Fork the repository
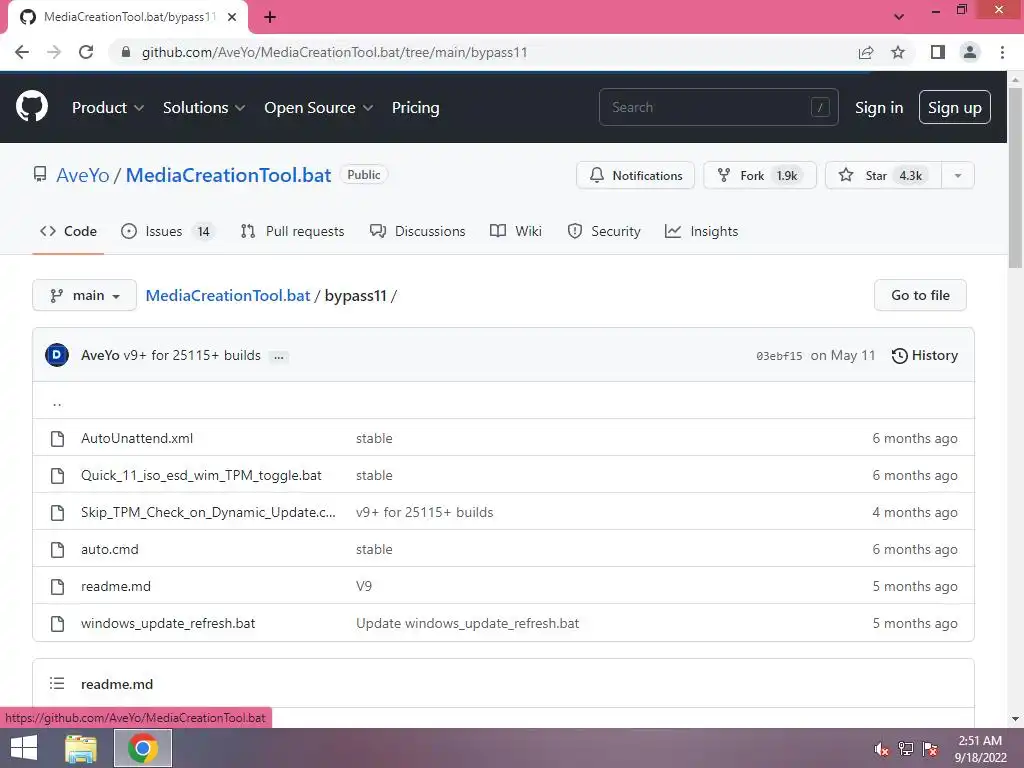Screen dimensions: 1024x768 [x=760, y=175]
